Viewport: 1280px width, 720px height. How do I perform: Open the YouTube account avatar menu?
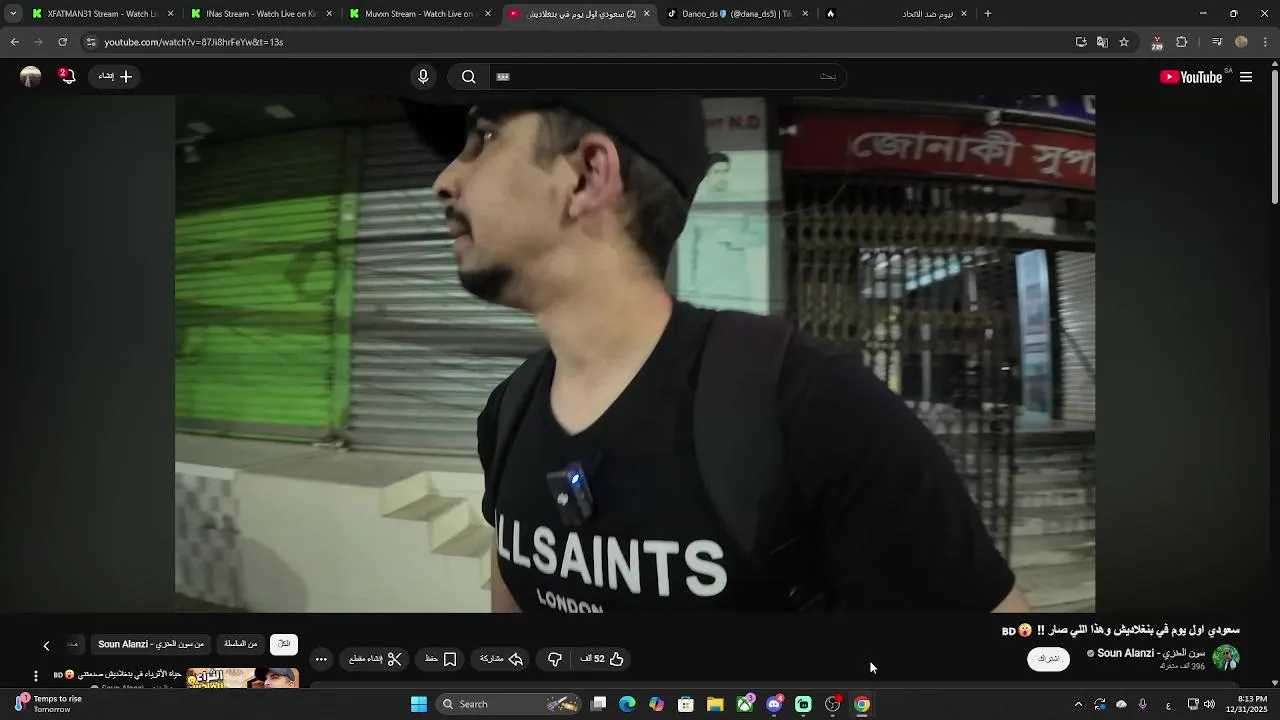point(31,76)
